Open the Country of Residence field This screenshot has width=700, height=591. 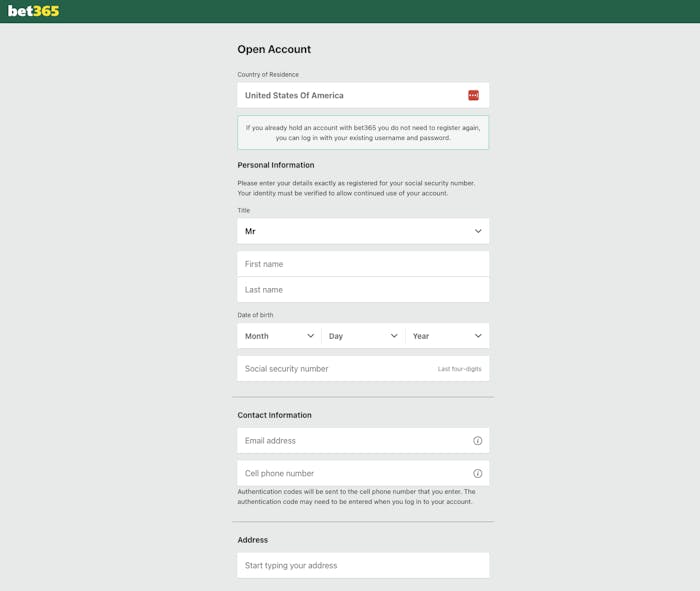pyautogui.click(x=363, y=95)
